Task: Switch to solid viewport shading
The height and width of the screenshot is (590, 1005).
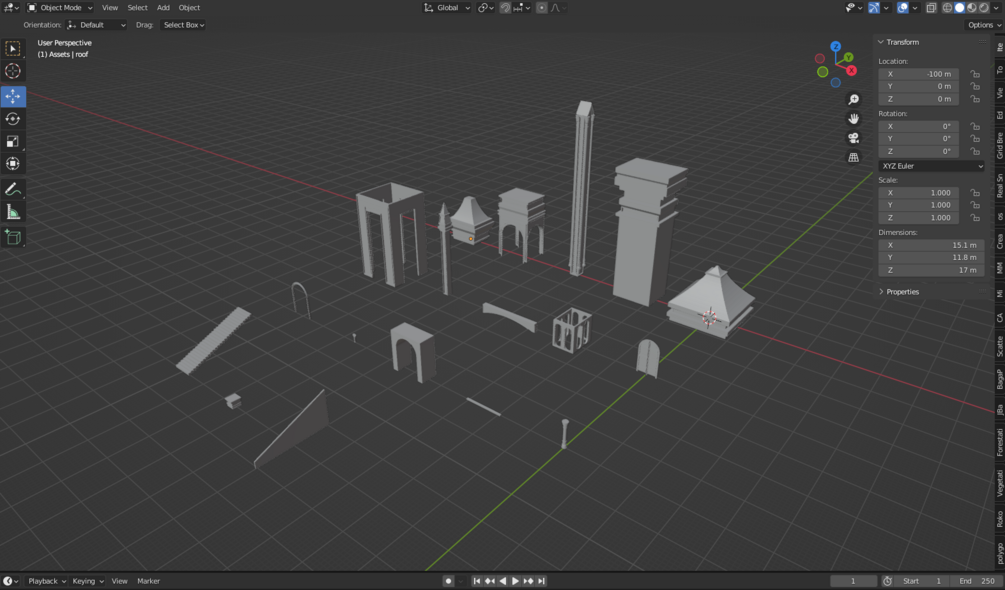Action: coord(959,8)
